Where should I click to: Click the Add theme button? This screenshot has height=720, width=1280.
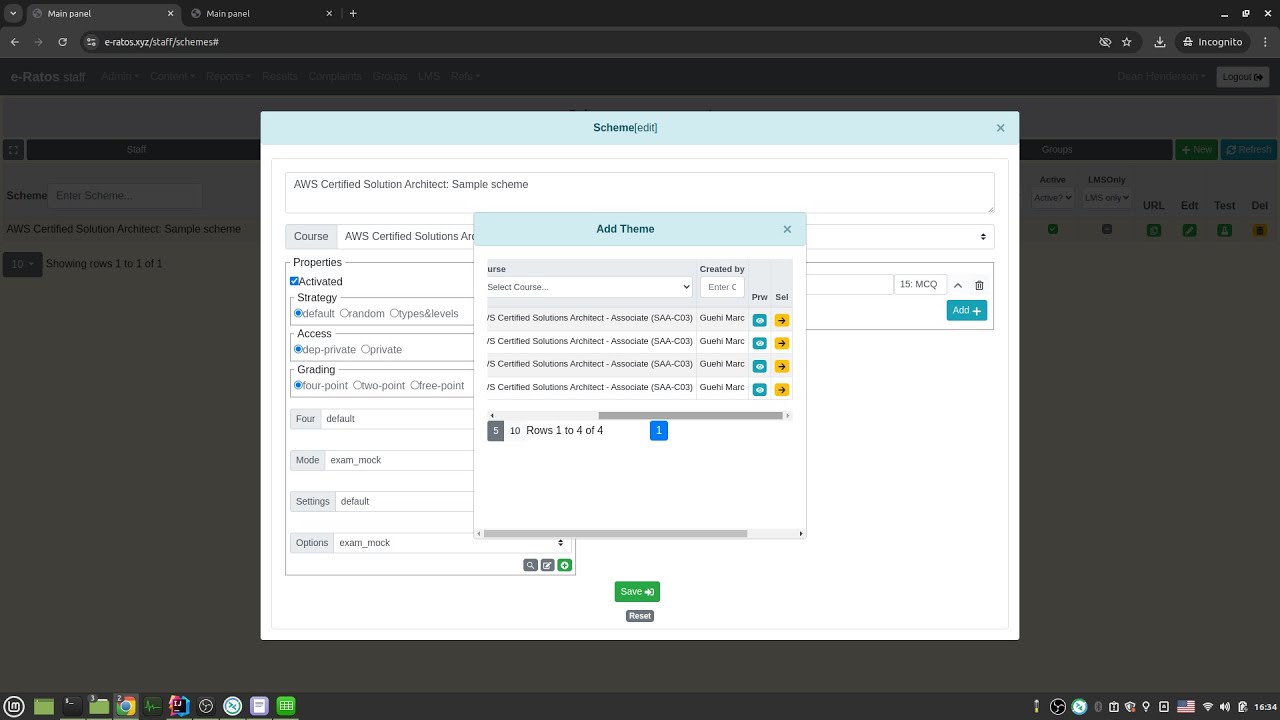pos(967,311)
